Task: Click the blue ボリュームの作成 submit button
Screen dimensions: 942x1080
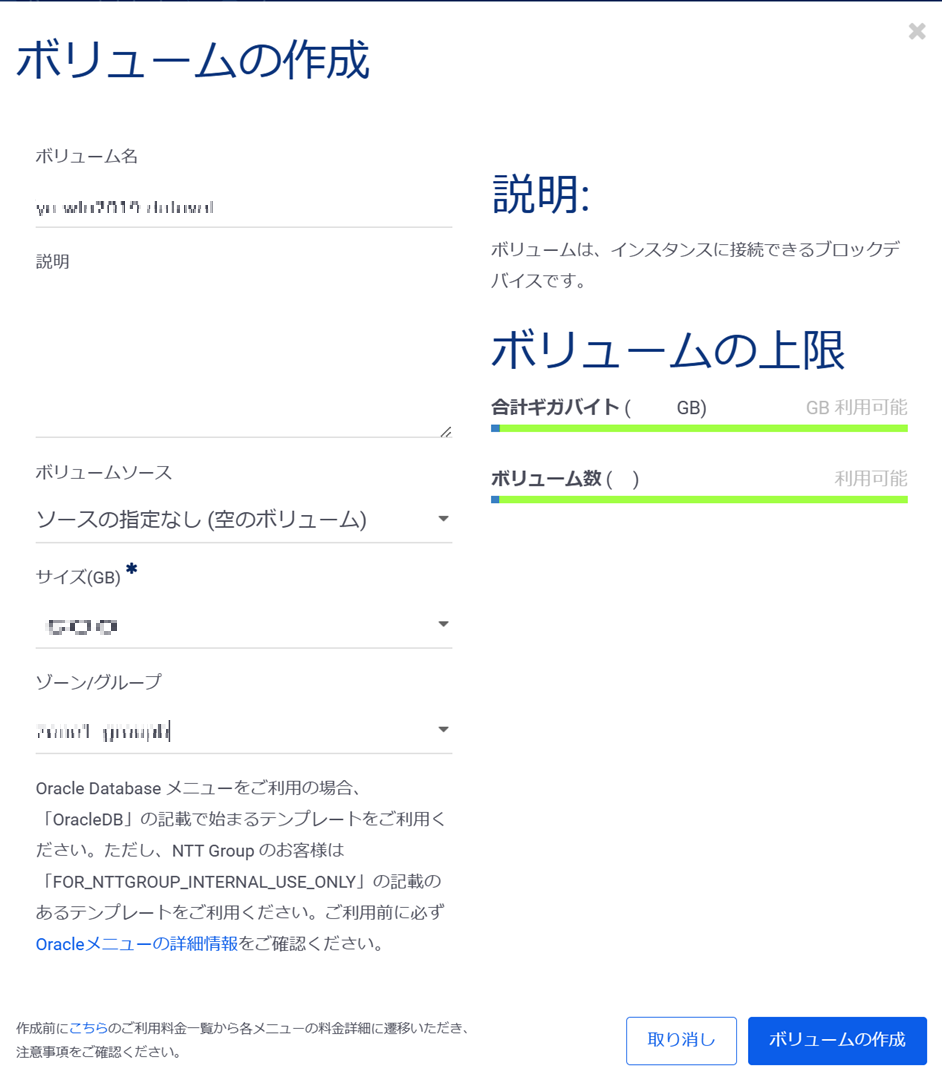Action: click(x=837, y=1040)
